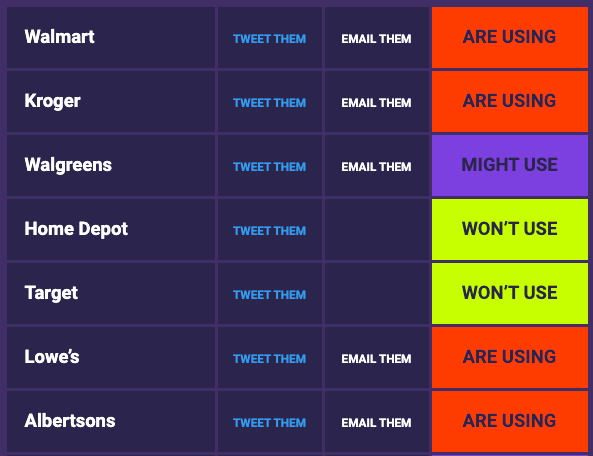Email Walgreens using Email Them link
Screen dimensions: 593x456
click(x=376, y=166)
